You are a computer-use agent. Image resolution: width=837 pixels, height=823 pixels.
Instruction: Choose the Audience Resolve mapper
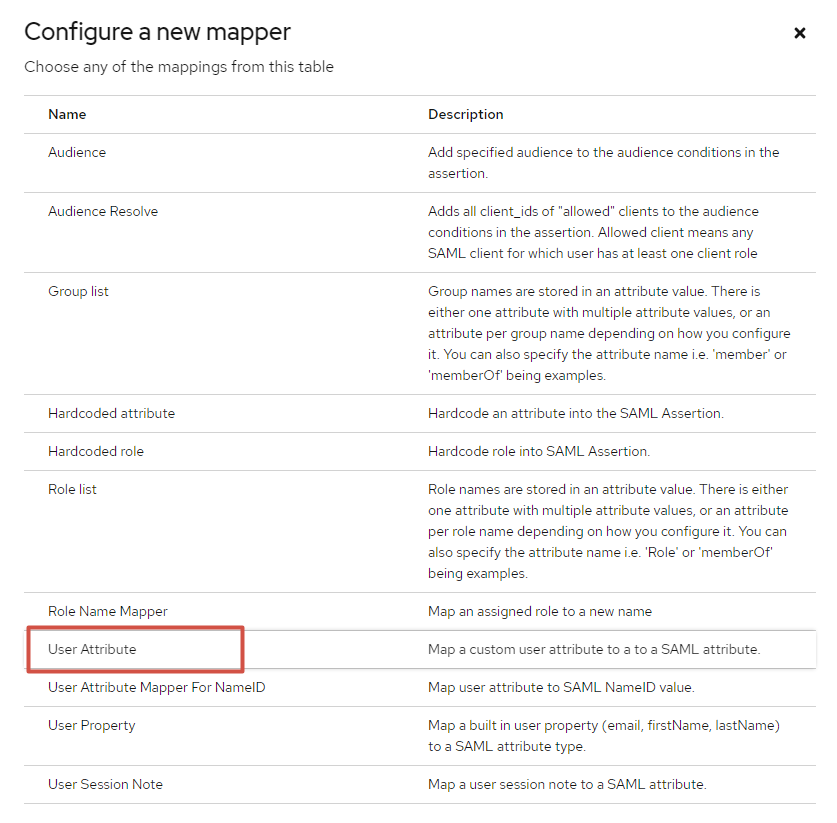coord(103,211)
